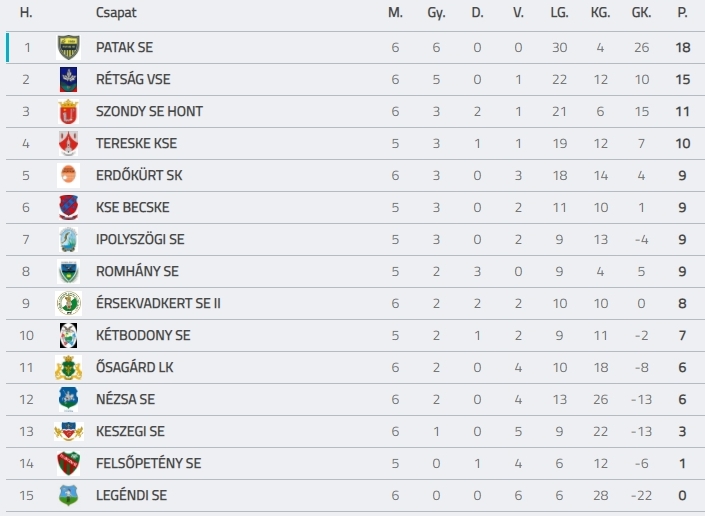
Task: Click the ROMHÁNY SE crest icon
Action: click(x=68, y=271)
